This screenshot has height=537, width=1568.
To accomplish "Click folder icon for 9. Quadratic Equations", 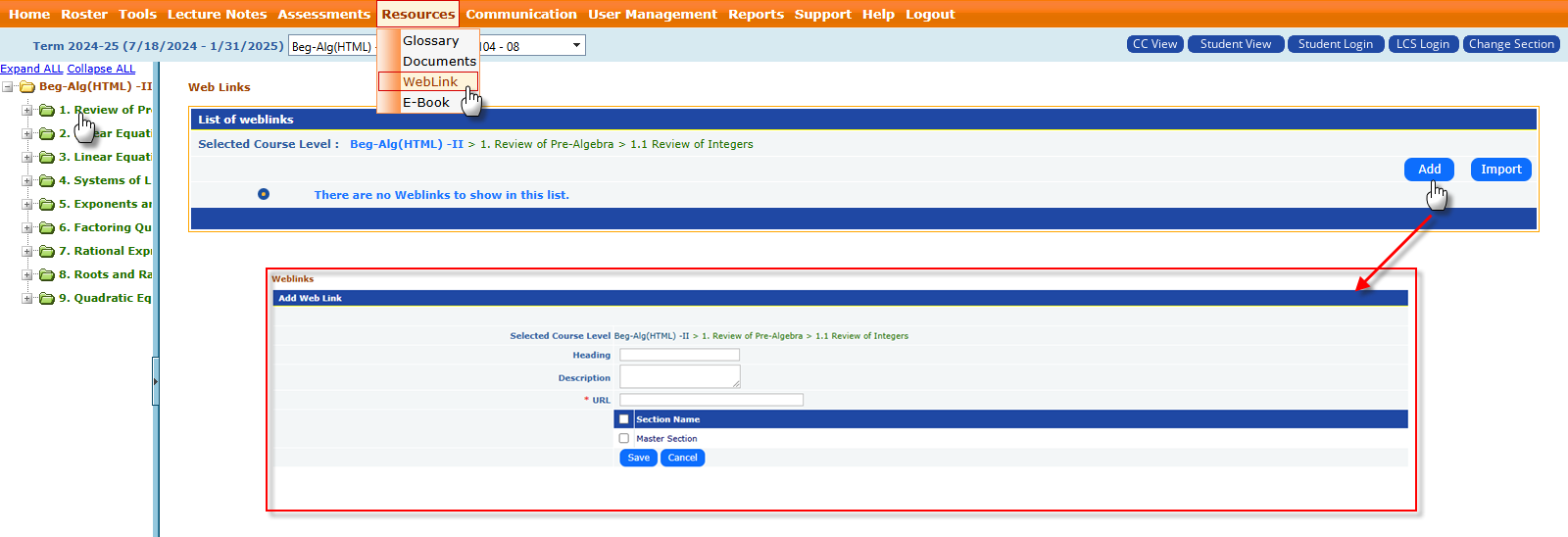I will [x=46, y=299].
